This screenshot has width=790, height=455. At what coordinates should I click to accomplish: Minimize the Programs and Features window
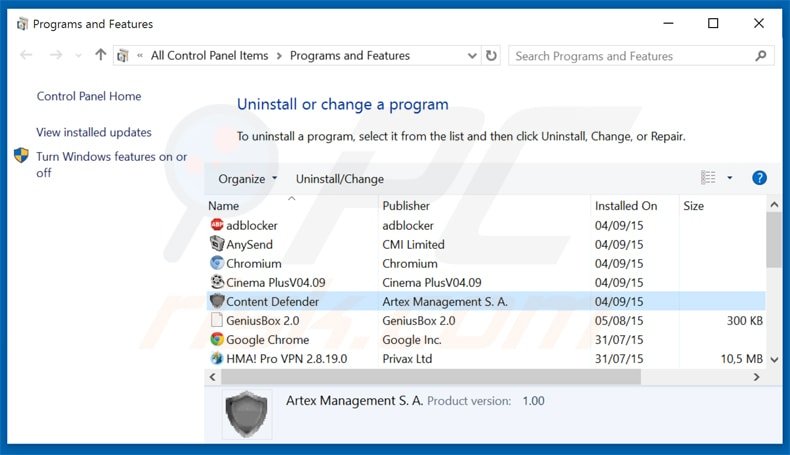(x=668, y=23)
